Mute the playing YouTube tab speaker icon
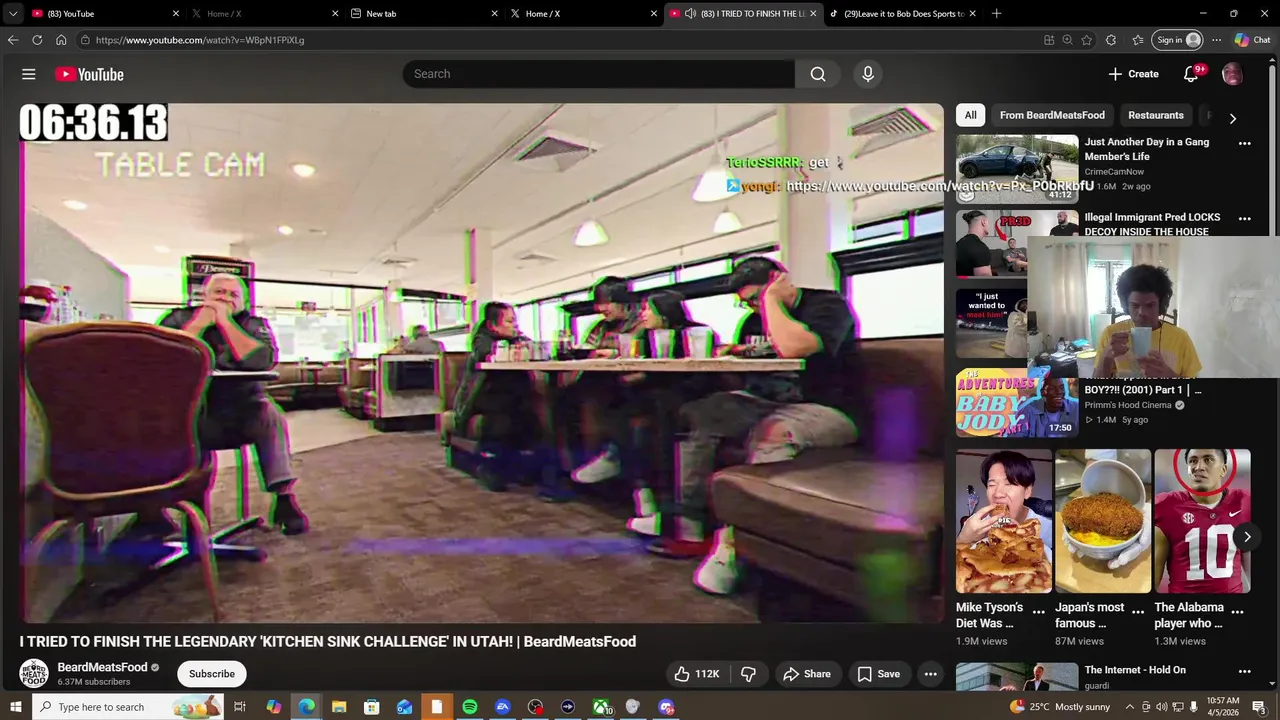 click(x=691, y=13)
